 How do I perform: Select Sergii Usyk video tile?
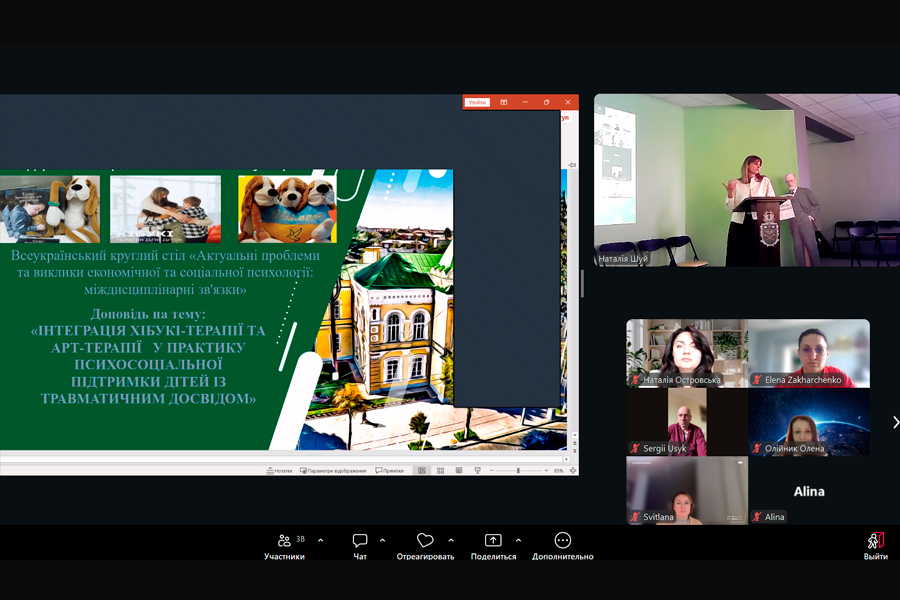687,422
